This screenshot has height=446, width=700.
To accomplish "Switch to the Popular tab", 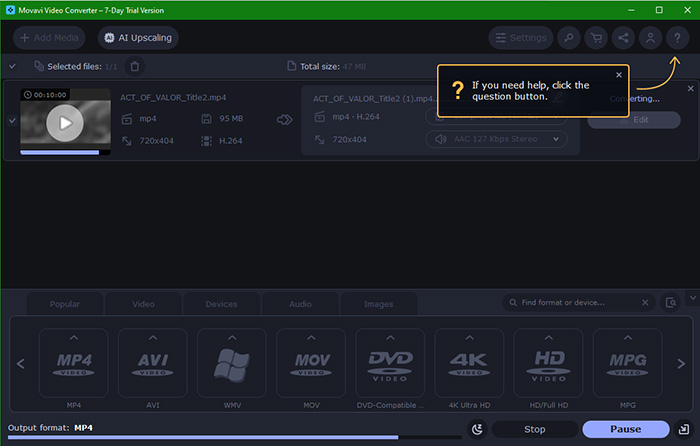I will click(x=65, y=304).
